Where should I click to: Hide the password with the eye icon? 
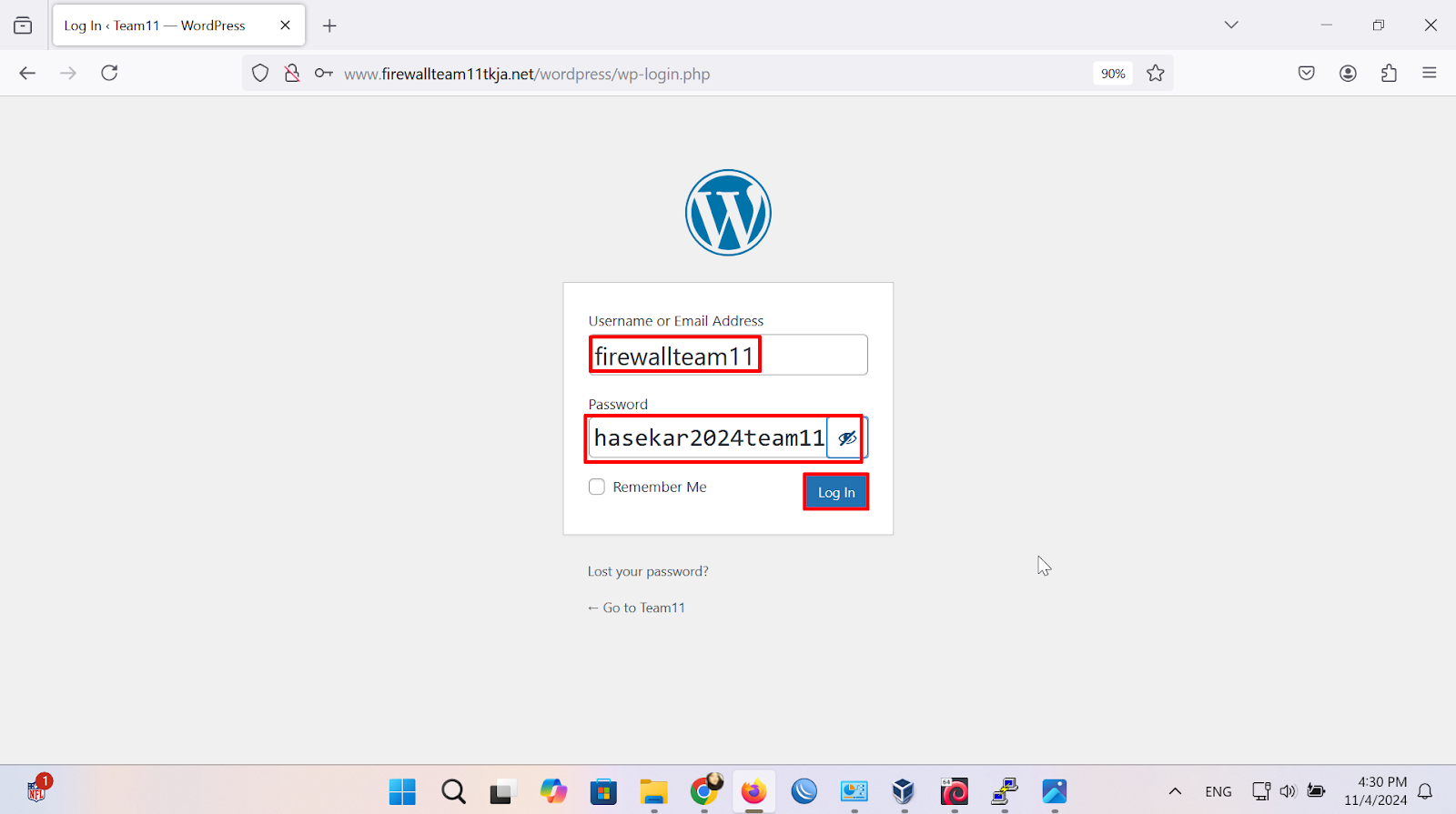click(x=847, y=438)
